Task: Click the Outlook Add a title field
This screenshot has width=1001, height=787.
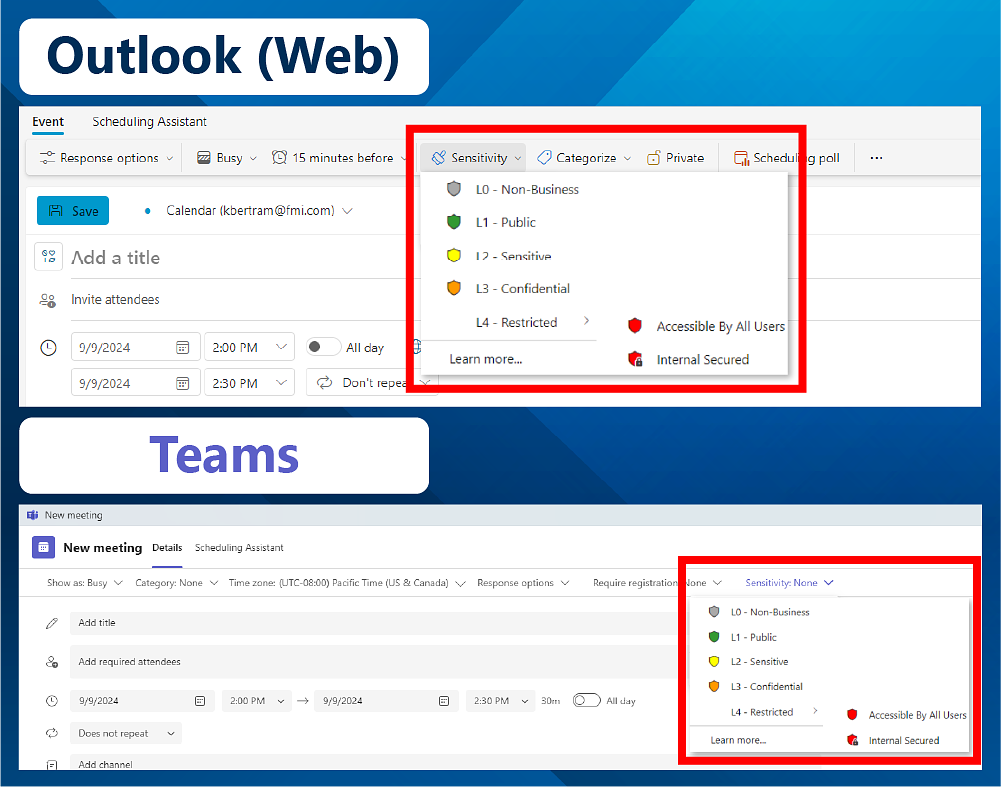Action: [x=239, y=257]
